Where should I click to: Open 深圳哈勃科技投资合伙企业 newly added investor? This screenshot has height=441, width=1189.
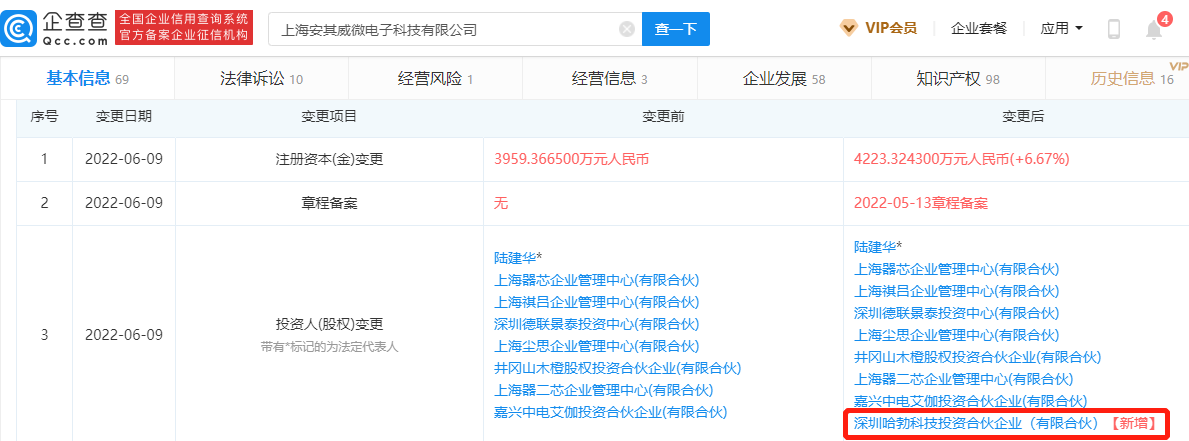pyautogui.click(x=977, y=424)
